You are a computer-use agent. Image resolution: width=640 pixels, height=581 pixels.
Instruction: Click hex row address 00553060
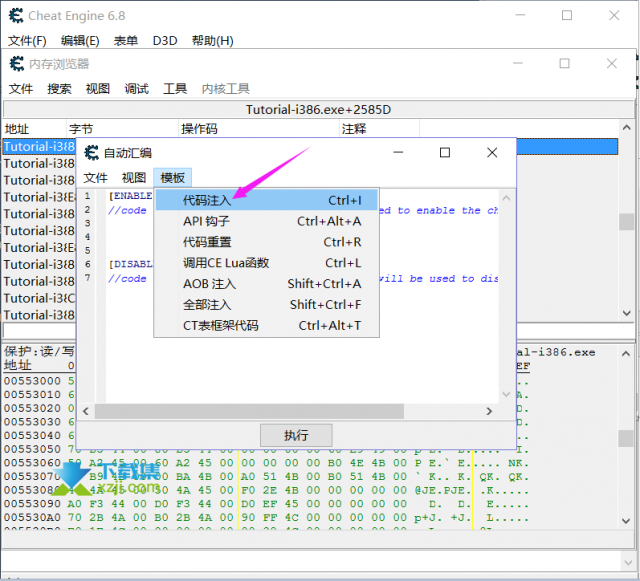pyautogui.click(x=32, y=463)
